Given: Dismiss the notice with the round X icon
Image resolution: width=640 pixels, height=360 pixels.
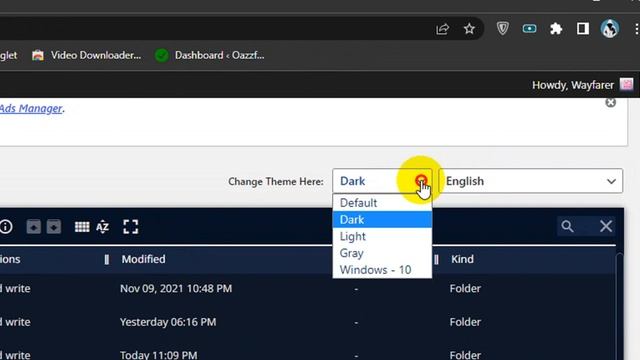Looking at the screenshot, I should 611,102.
